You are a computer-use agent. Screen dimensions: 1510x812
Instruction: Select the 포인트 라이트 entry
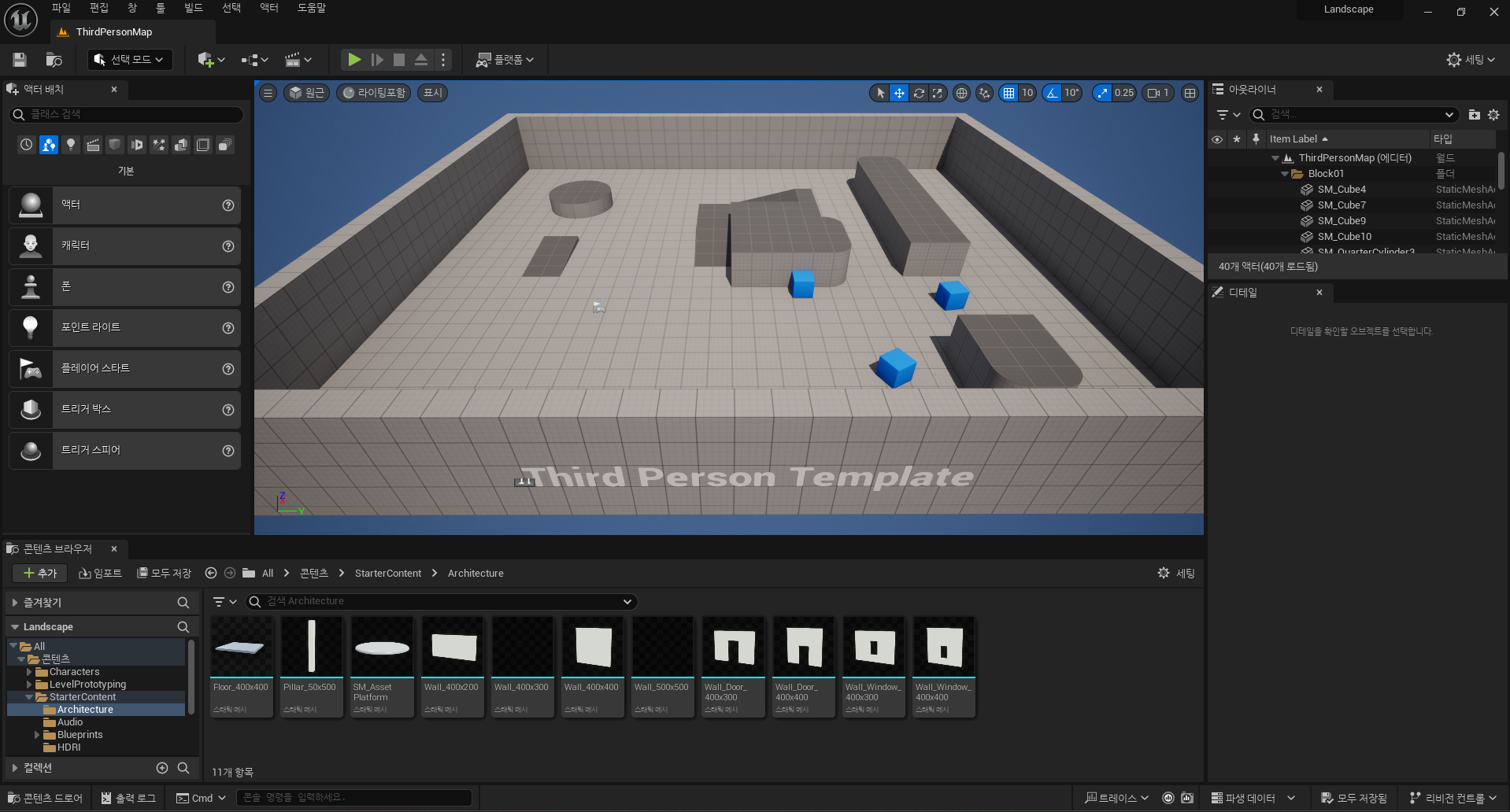(x=124, y=328)
